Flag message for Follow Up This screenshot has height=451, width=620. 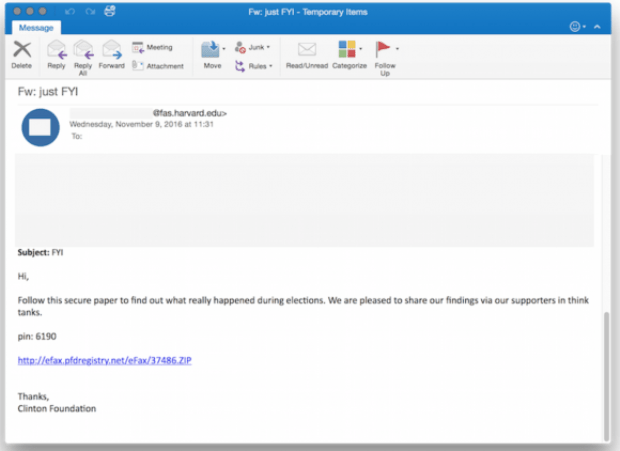384,58
